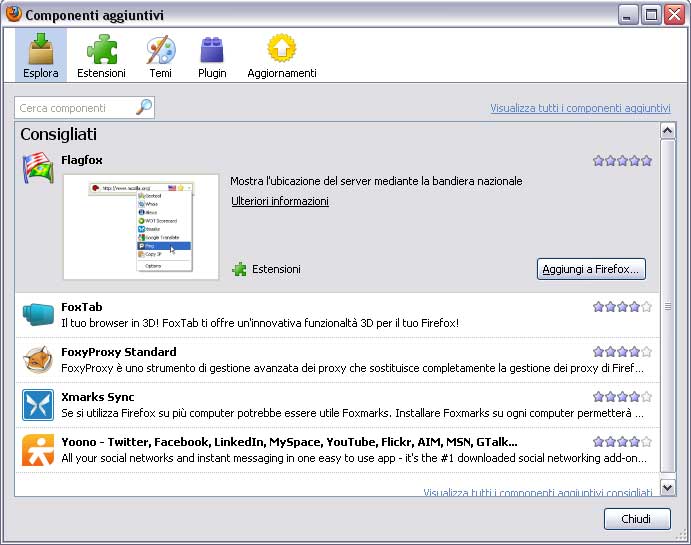Viewport: 691px width, 545px height.
Task: Click the FoxyProxy Standard star rating
Action: point(622,352)
